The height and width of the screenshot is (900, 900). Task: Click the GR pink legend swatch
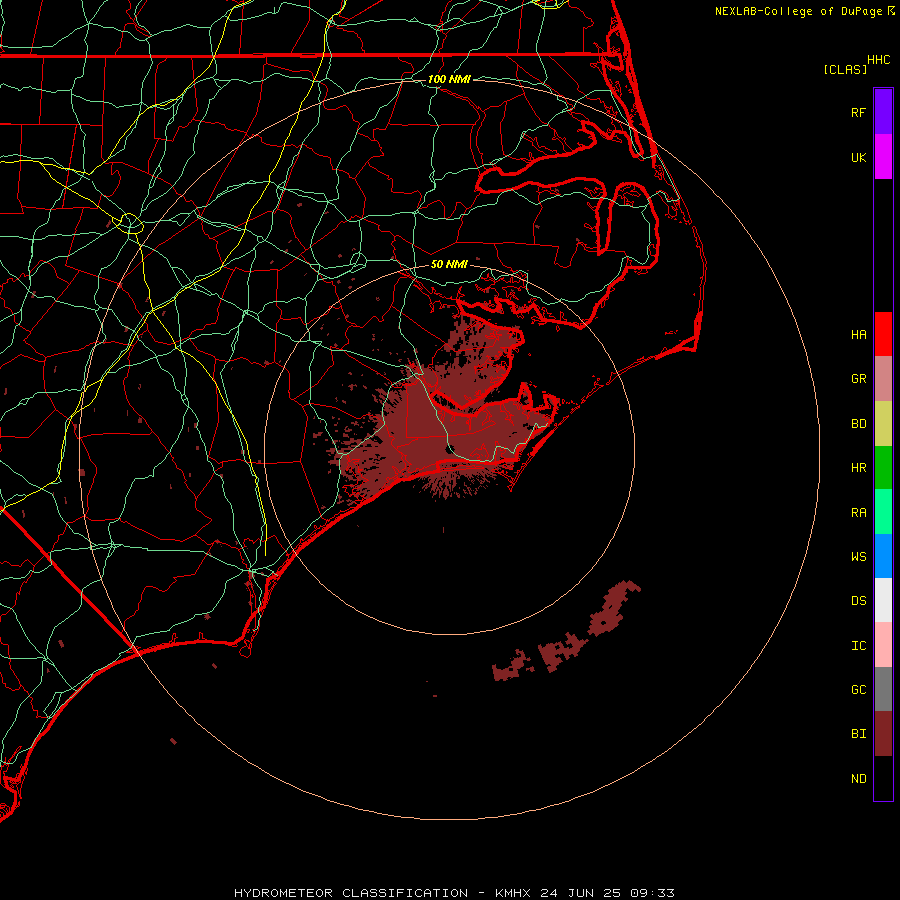(x=883, y=379)
